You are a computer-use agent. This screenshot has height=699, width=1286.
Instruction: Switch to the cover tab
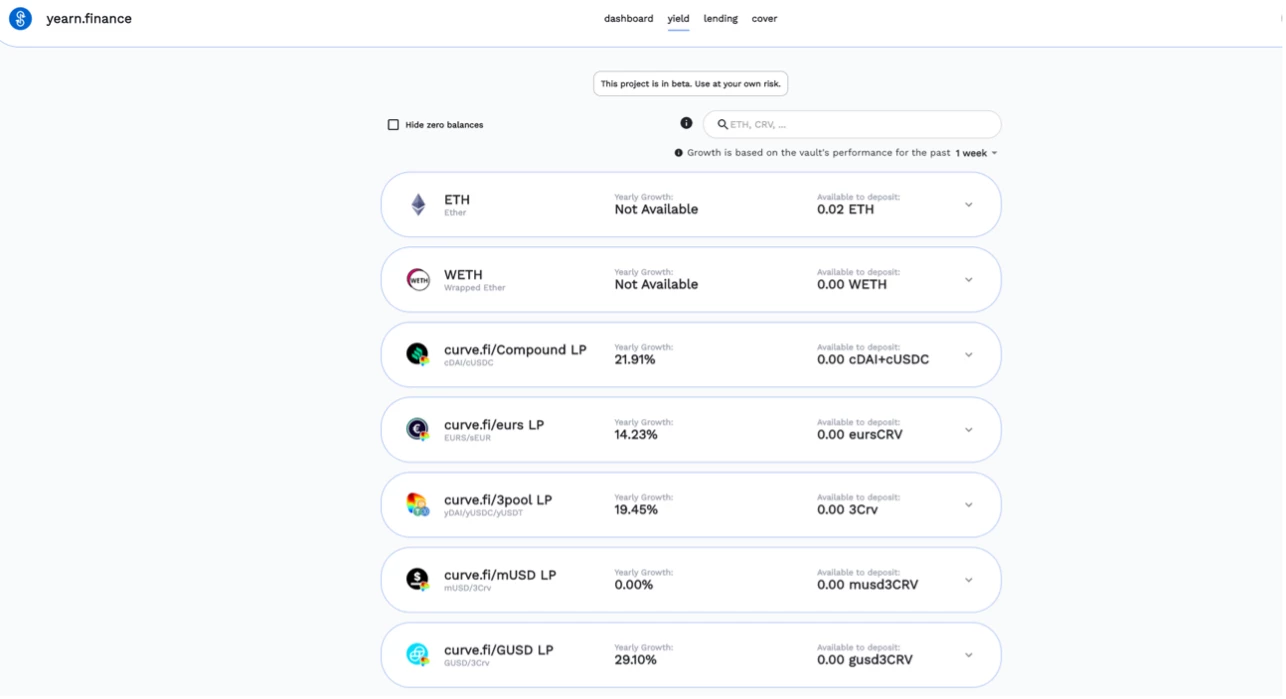764,19
